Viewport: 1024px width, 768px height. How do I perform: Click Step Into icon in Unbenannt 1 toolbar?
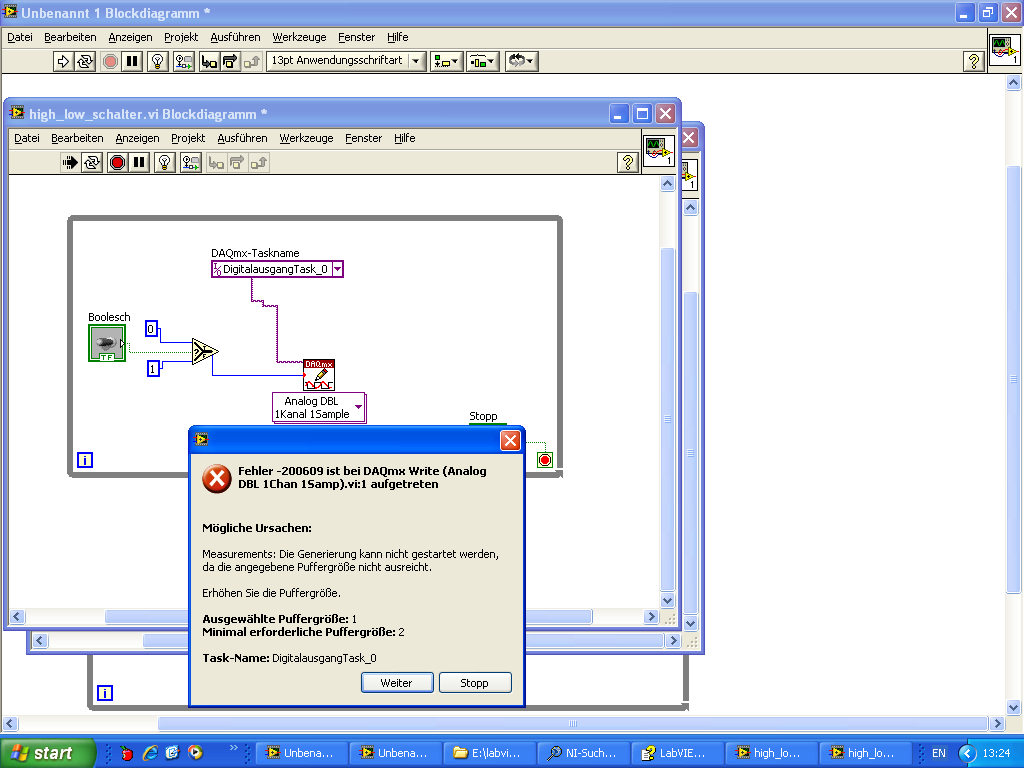click(209, 61)
